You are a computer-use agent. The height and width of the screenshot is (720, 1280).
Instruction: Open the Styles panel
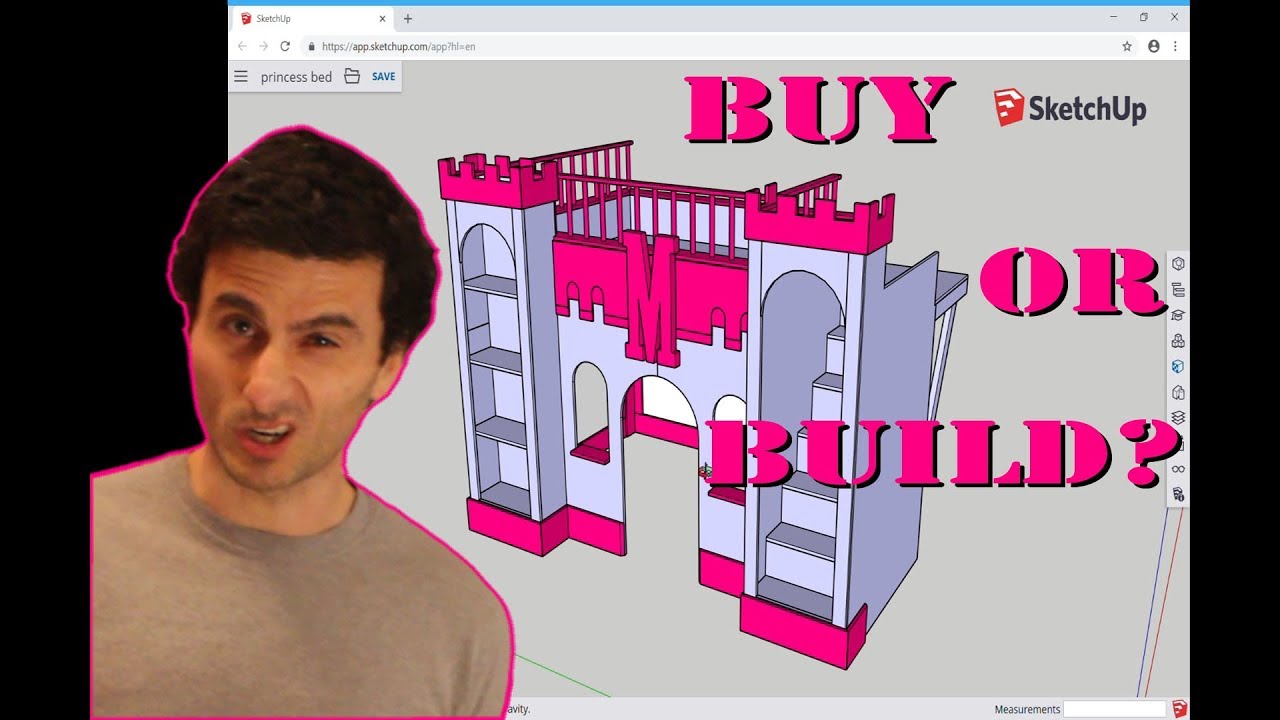coord(1178,392)
